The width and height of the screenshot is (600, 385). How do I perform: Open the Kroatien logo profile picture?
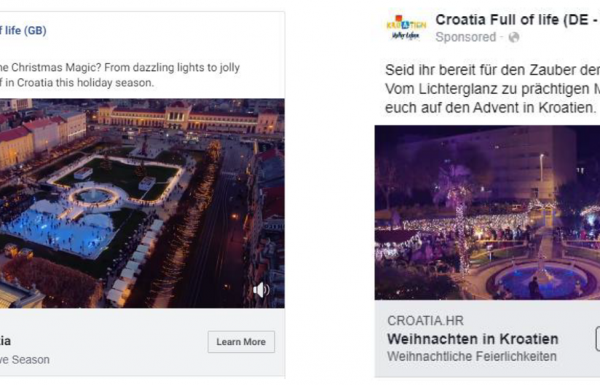click(406, 28)
